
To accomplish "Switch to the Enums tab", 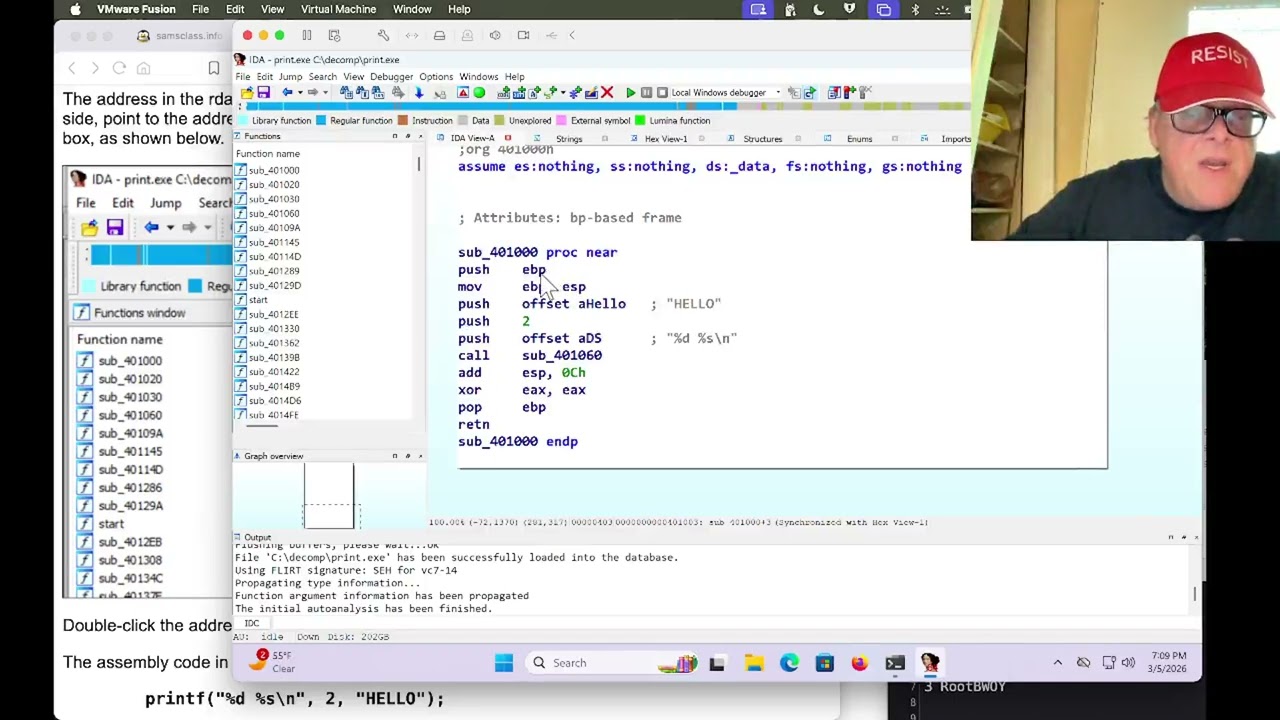I will click(x=859, y=139).
